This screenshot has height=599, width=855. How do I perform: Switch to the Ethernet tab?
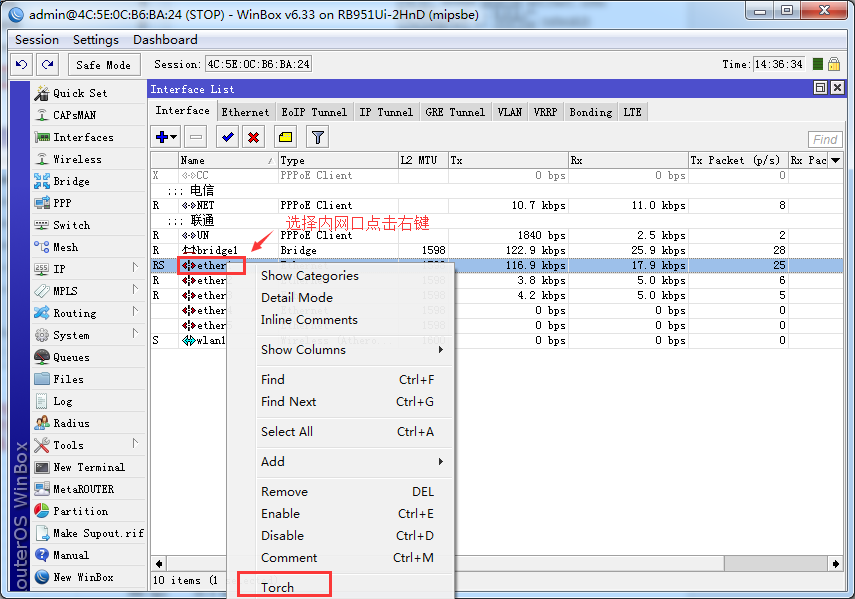(x=245, y=112)
